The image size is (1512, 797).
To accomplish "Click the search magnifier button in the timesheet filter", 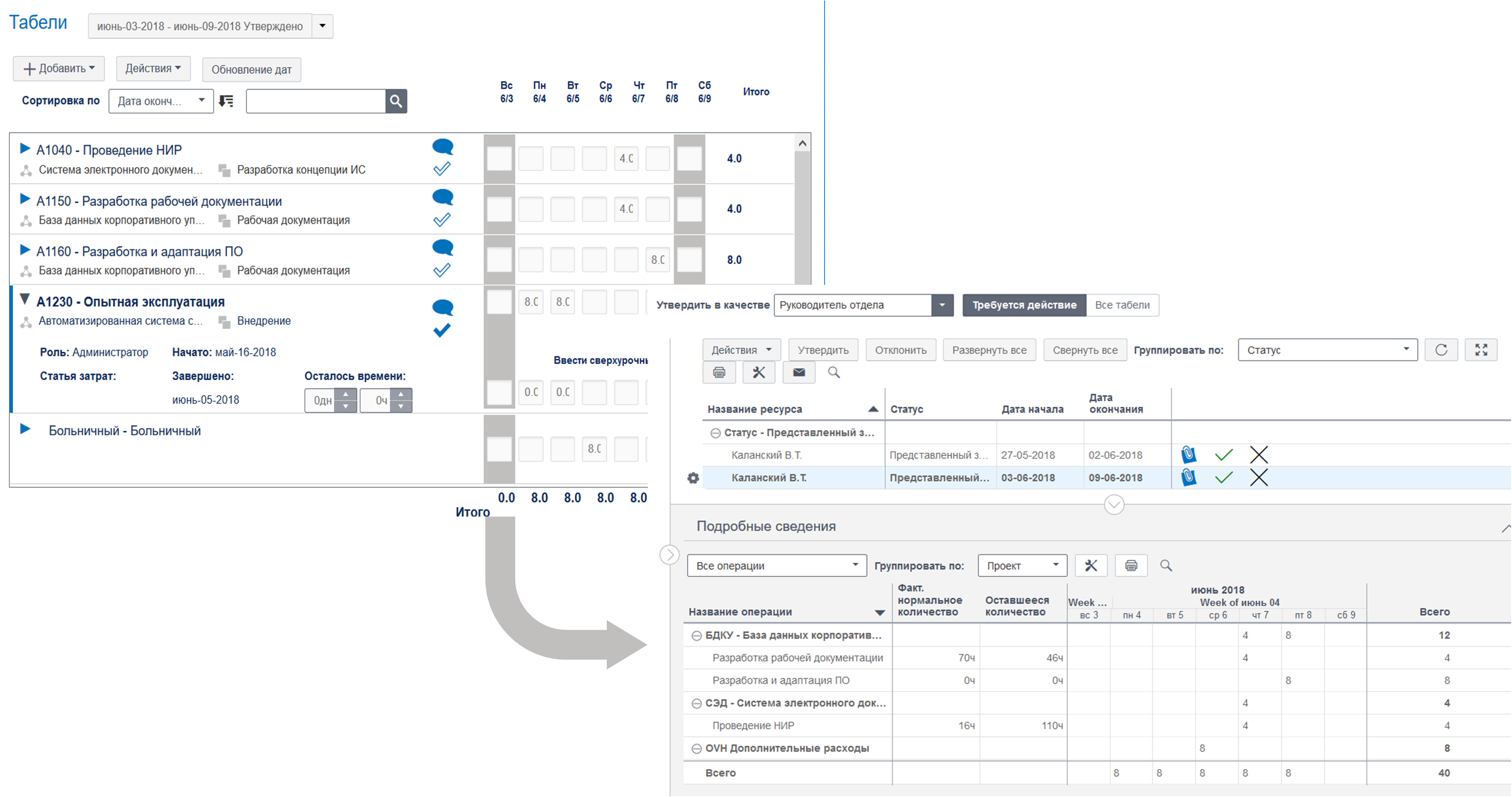I will (396, 101).
